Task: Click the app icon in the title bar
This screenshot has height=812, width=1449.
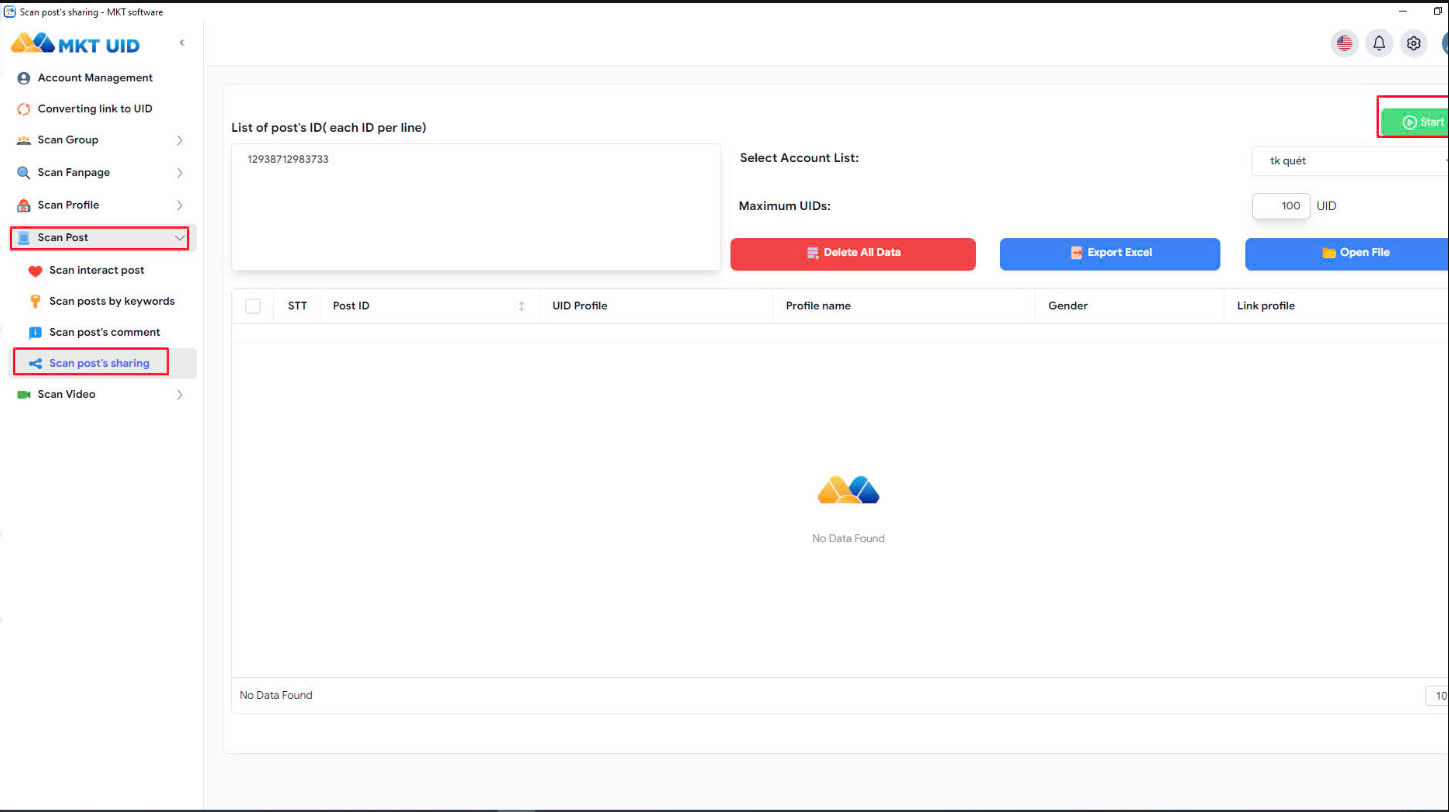Action: pos(10,12)
